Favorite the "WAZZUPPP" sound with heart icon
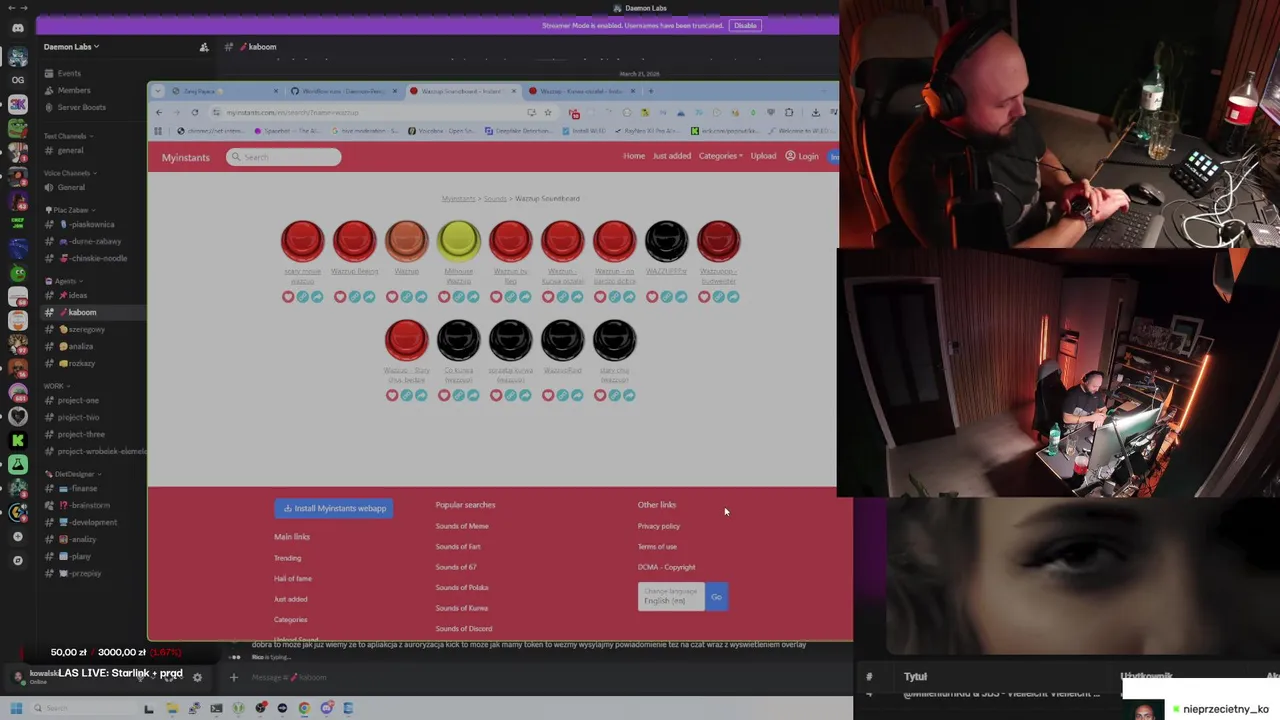Screen dimensions: 1280x720 652,297
